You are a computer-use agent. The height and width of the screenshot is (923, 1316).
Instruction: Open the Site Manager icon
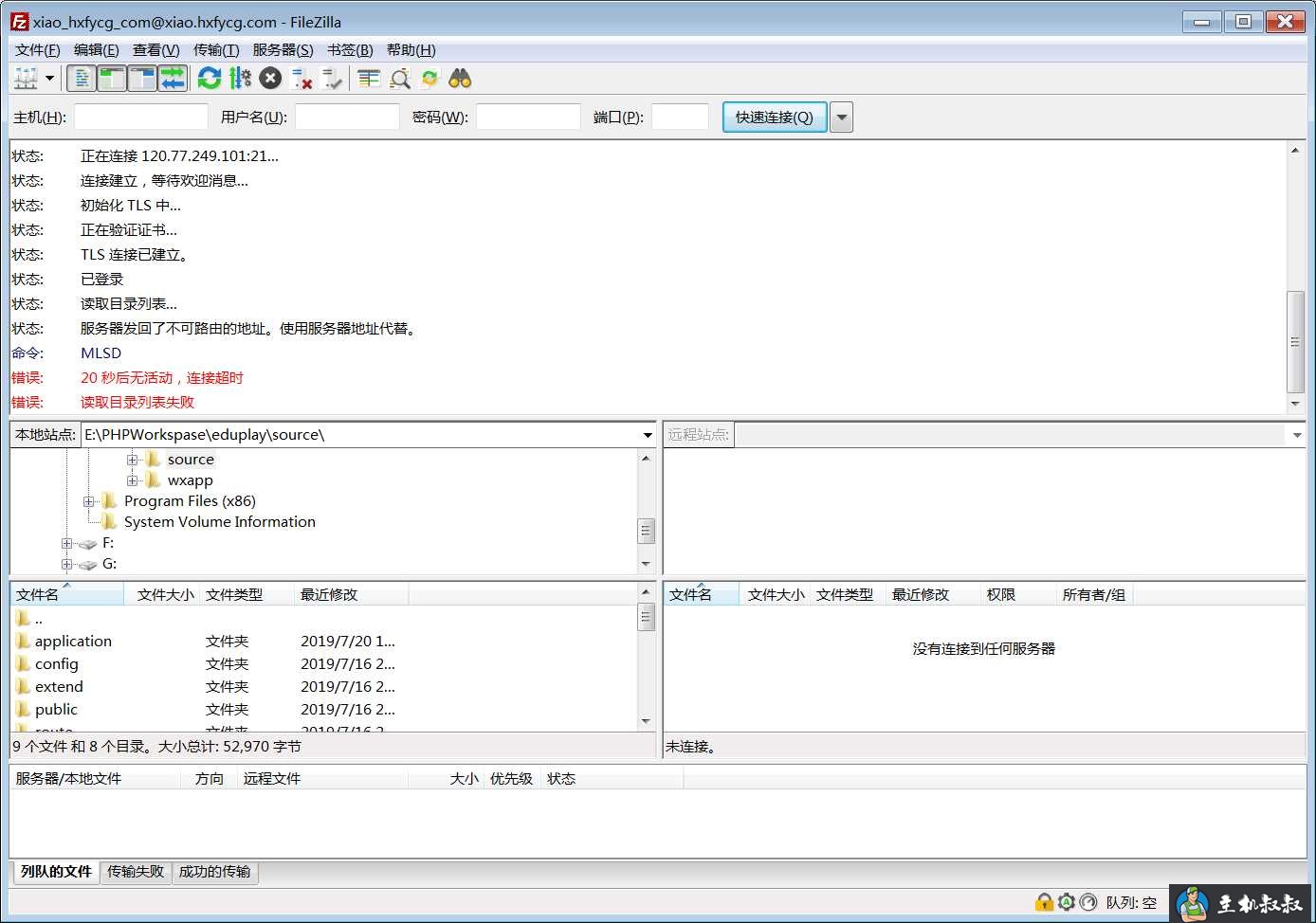pos(26,79)
